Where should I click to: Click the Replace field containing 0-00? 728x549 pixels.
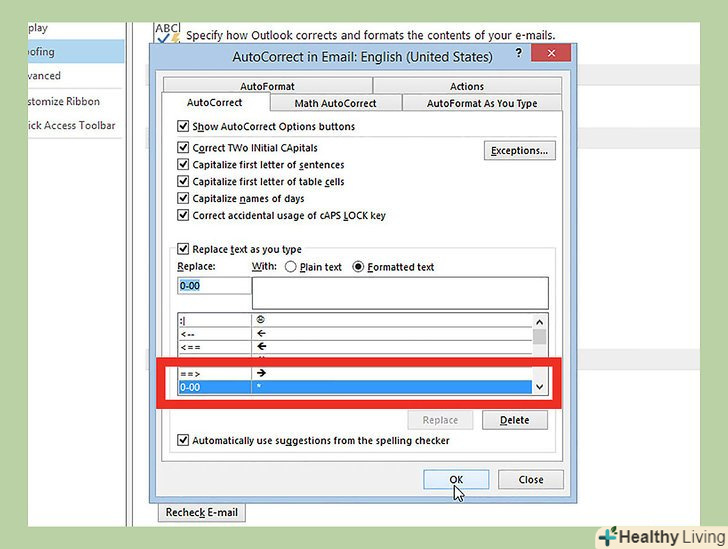(214, 286)
